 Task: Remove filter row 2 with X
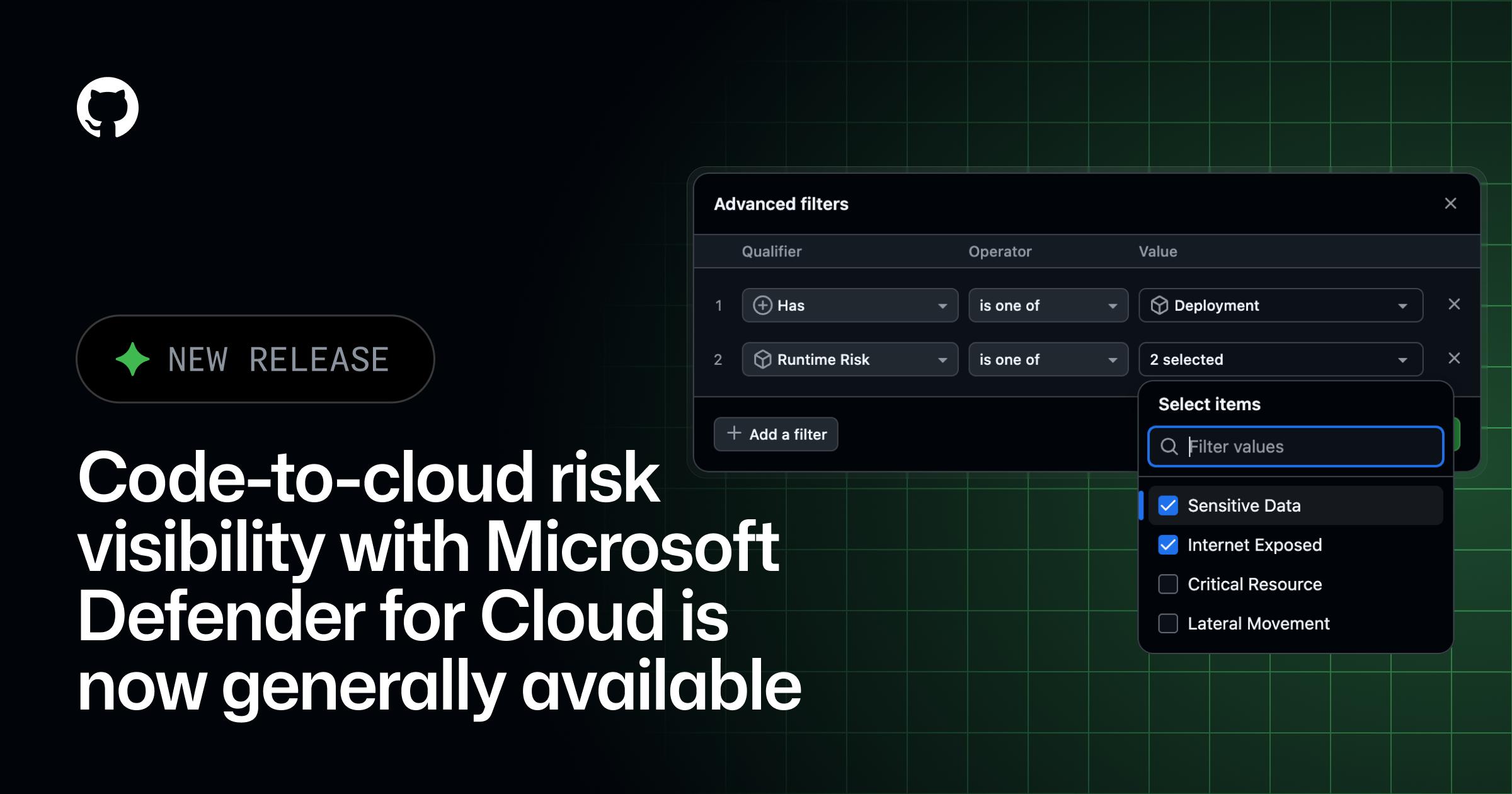1454,359
